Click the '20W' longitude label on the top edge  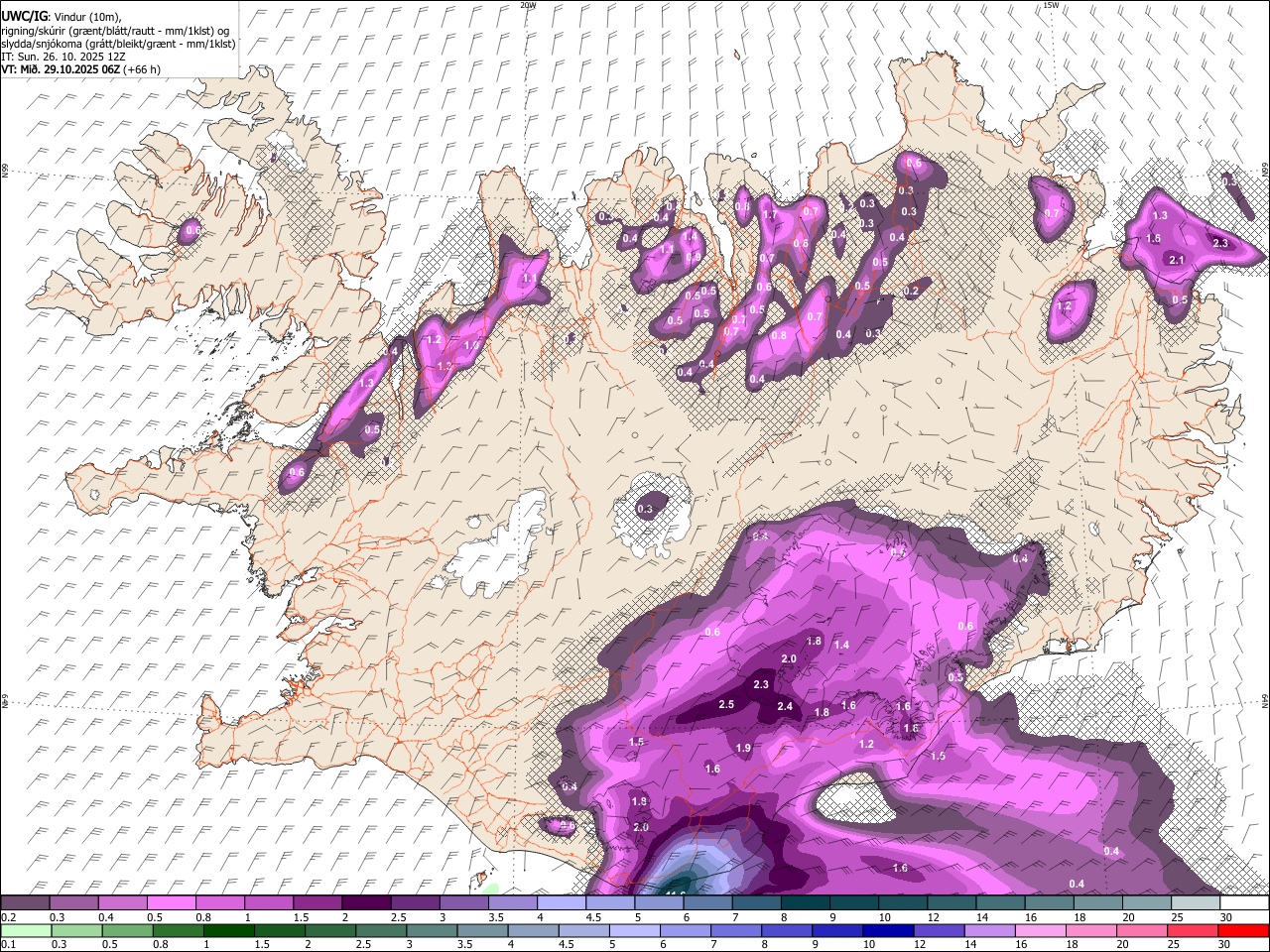pyautogui.click(x=528, y=5)
